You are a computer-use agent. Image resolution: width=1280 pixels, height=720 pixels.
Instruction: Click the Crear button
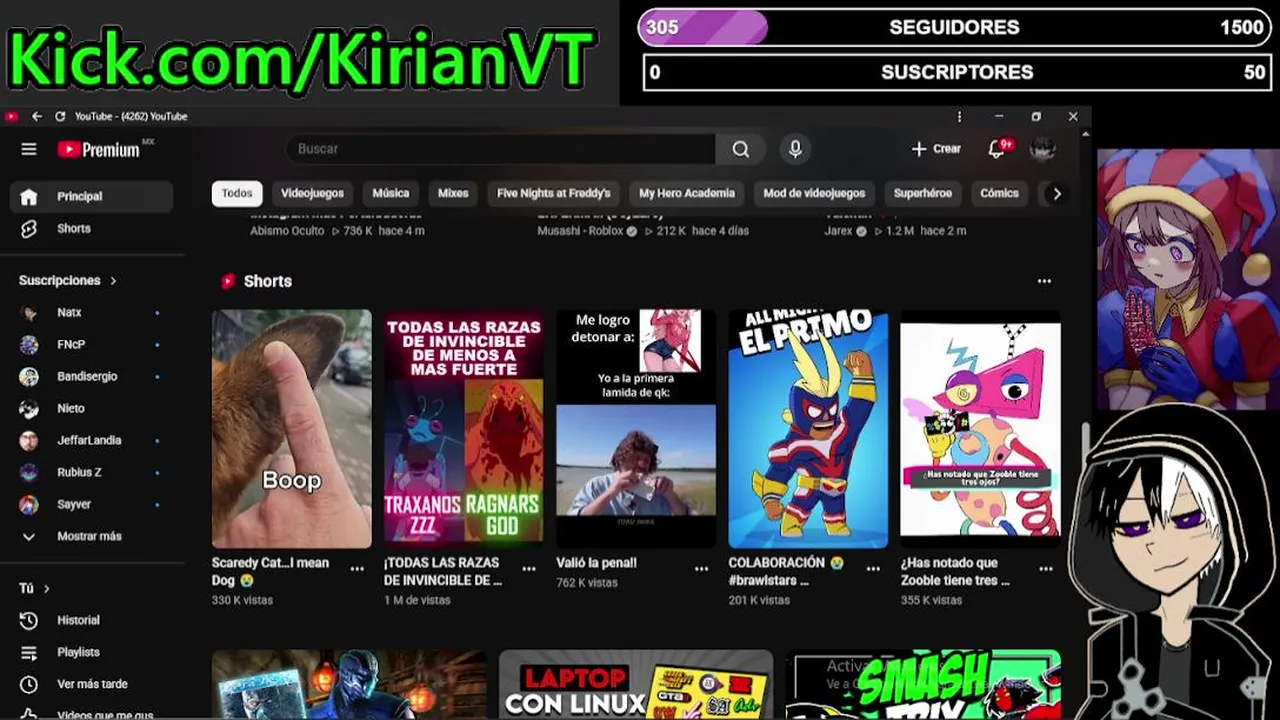[x=936, y=149]
